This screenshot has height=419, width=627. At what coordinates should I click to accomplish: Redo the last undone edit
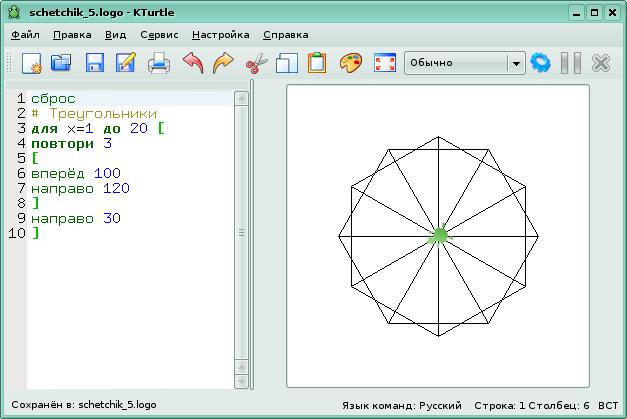pyautogui.click(x=223, y=63)
